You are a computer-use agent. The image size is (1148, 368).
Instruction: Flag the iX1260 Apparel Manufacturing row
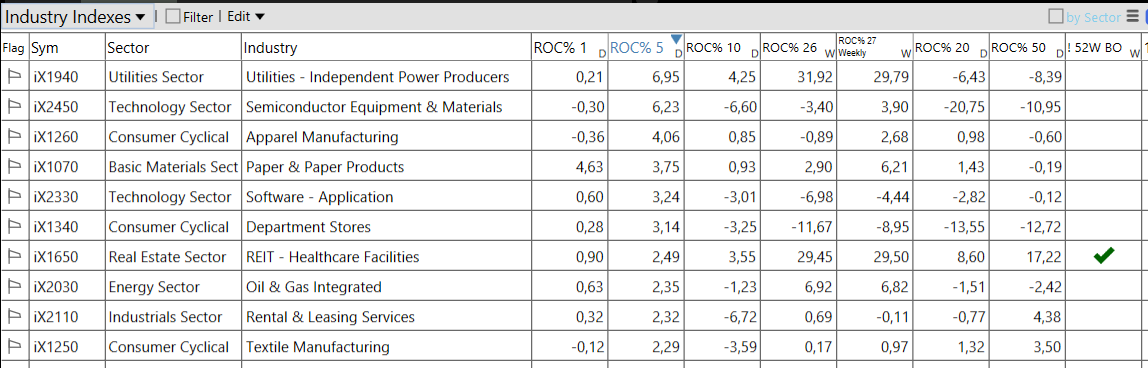point(14,137)
